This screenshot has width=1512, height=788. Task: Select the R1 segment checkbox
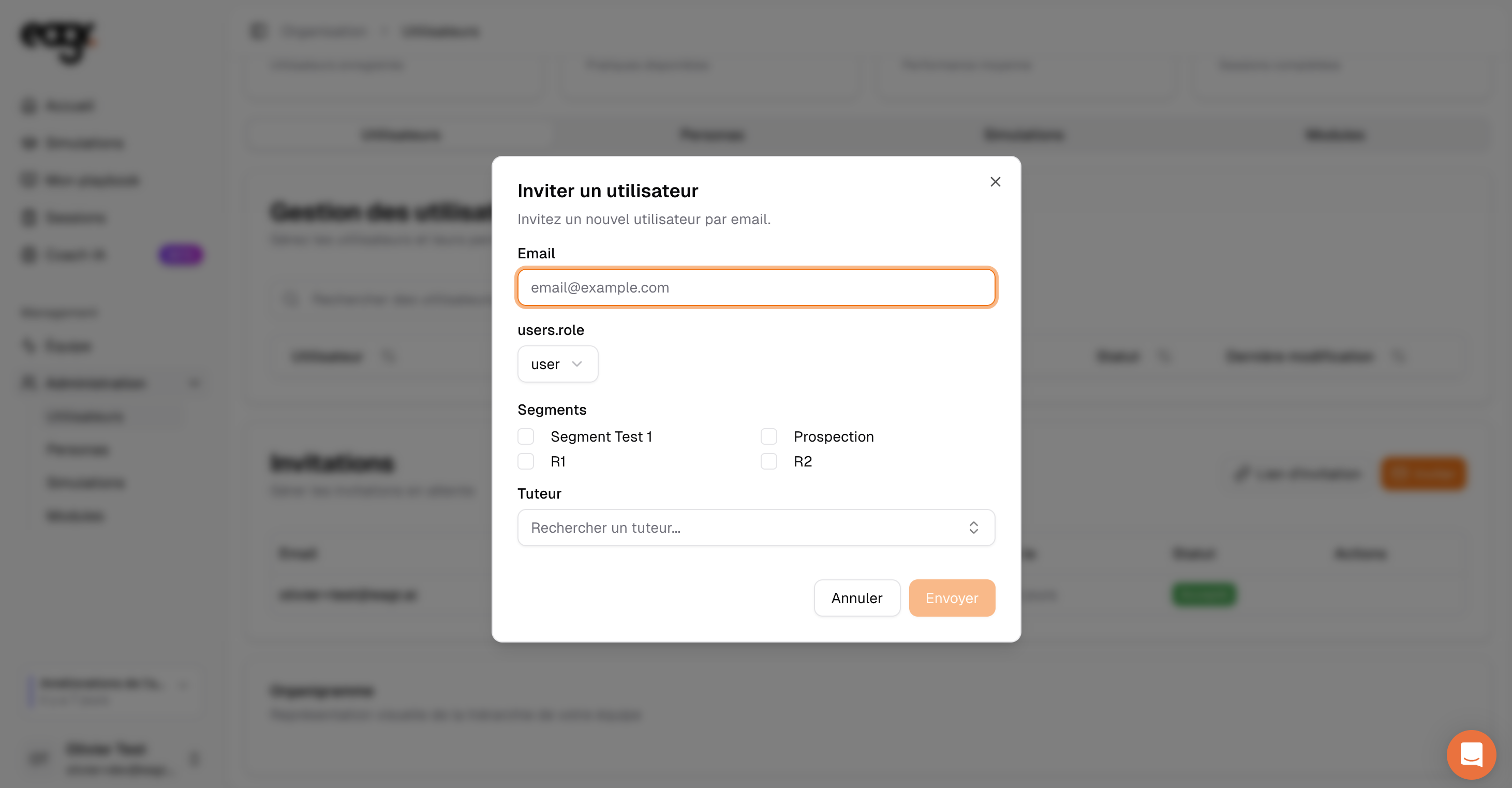click(525, 461)
